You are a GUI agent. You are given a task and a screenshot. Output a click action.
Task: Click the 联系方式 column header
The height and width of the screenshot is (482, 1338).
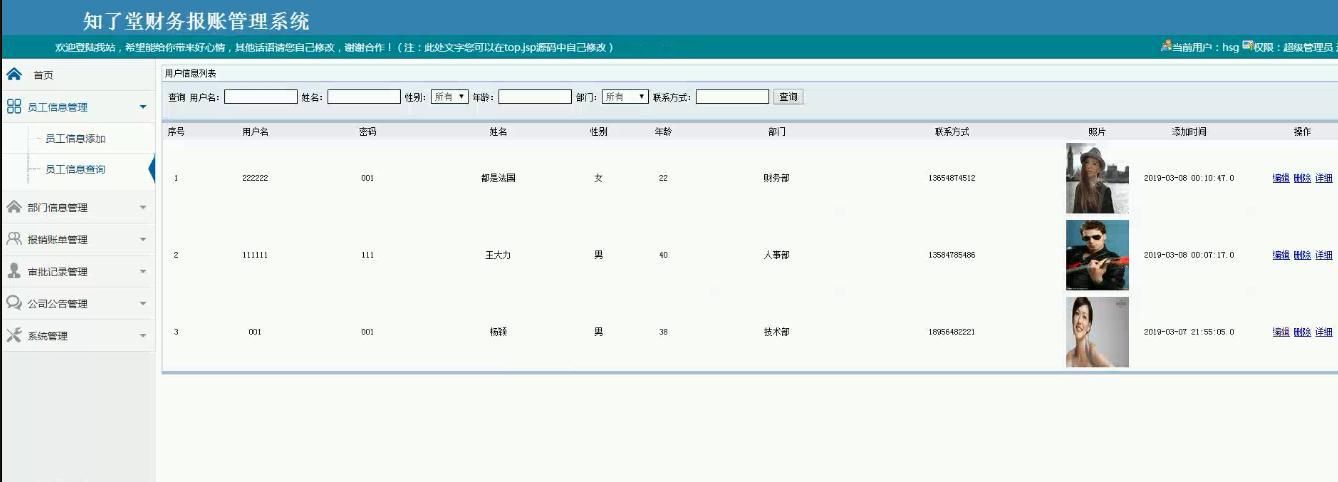point(951,132)
